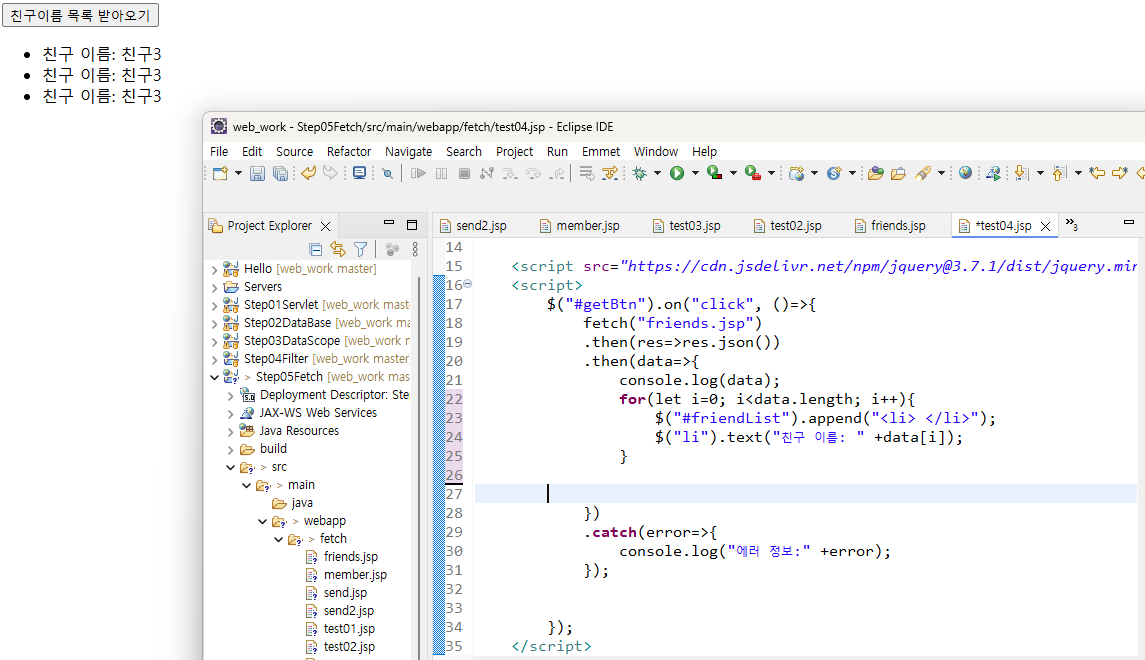Open Project Explorer filter icon

(x=361, y=250)
